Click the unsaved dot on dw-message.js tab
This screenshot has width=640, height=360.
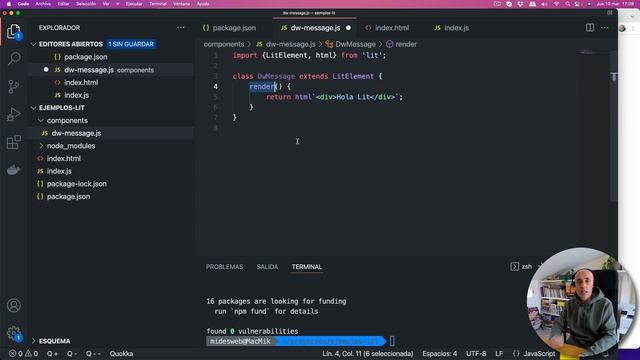click(348, 28)
